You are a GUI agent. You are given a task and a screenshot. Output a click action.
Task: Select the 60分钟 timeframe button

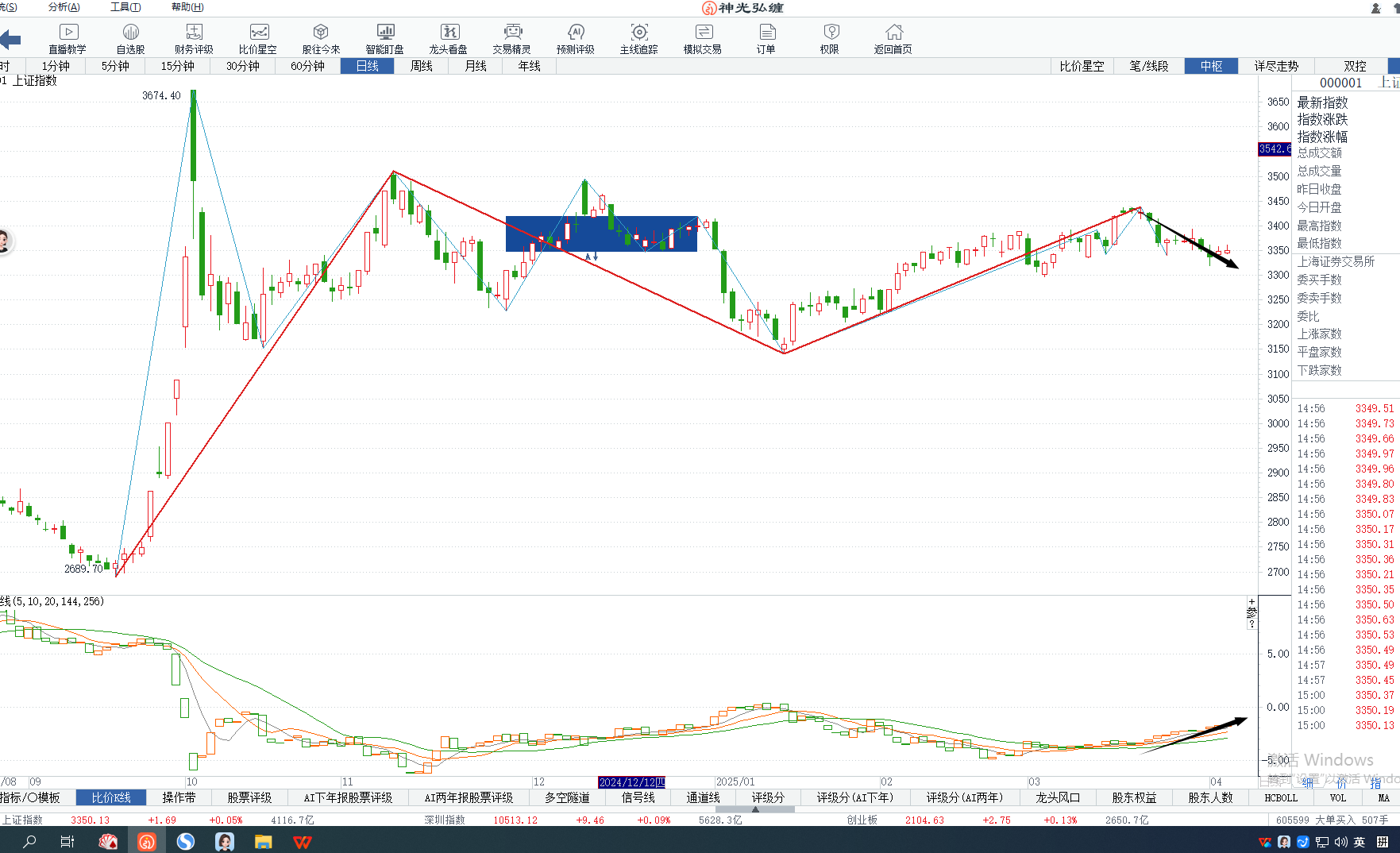(307, 66)
